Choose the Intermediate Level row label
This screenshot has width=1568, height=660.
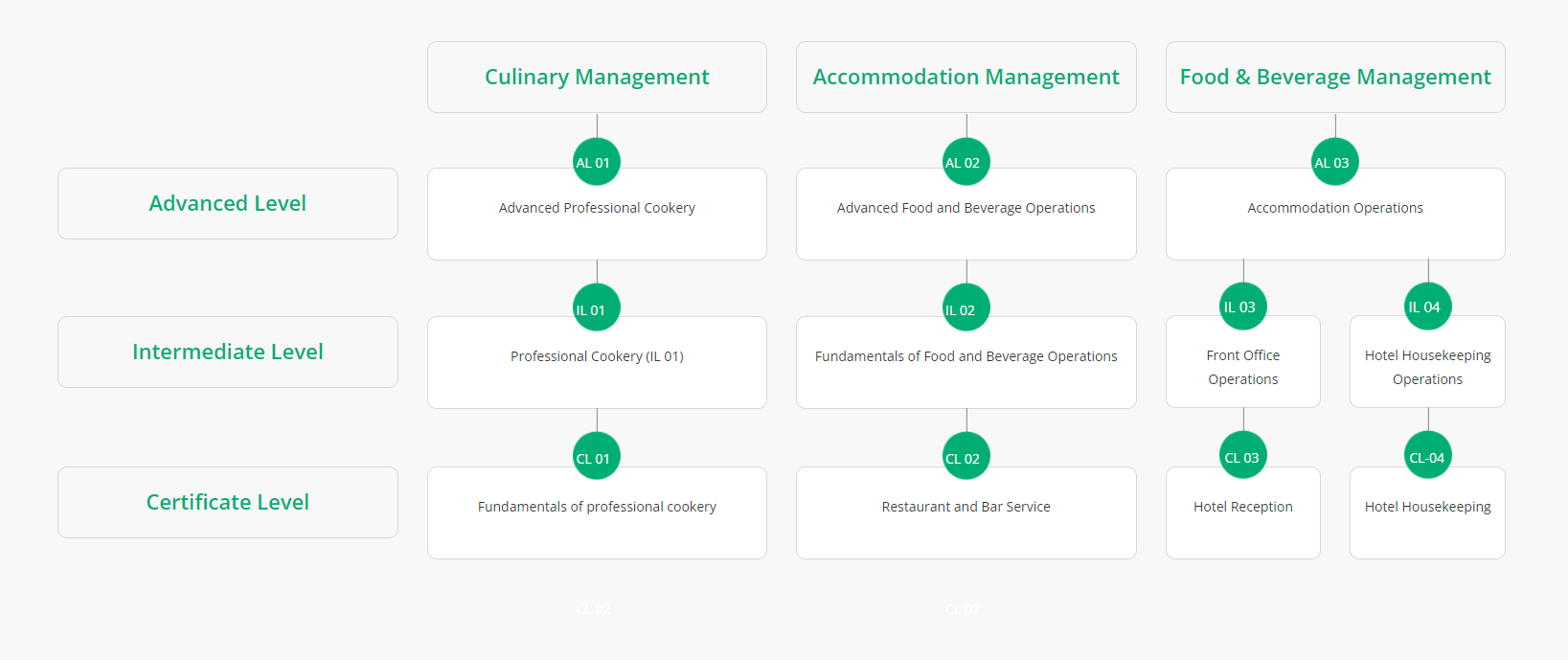coord(228,352)
